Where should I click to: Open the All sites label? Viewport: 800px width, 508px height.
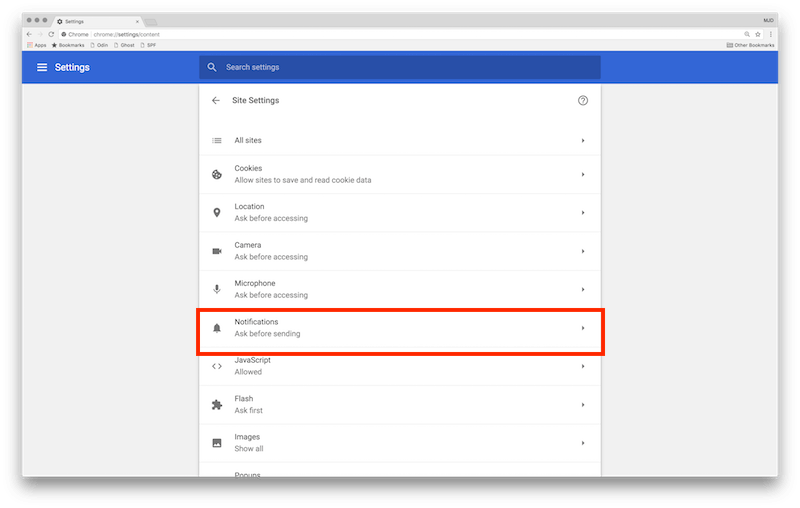pos(248,140)
